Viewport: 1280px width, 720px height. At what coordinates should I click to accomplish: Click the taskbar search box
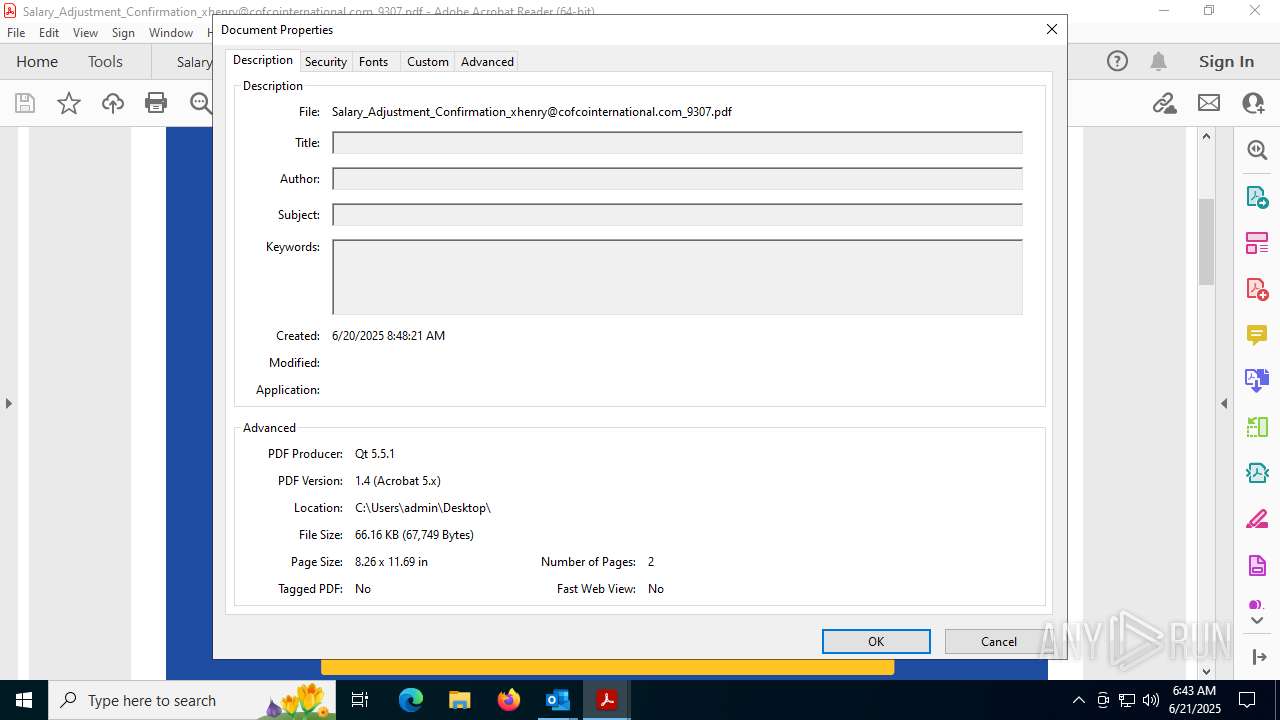pyautogui.click(x=193, y=700)
